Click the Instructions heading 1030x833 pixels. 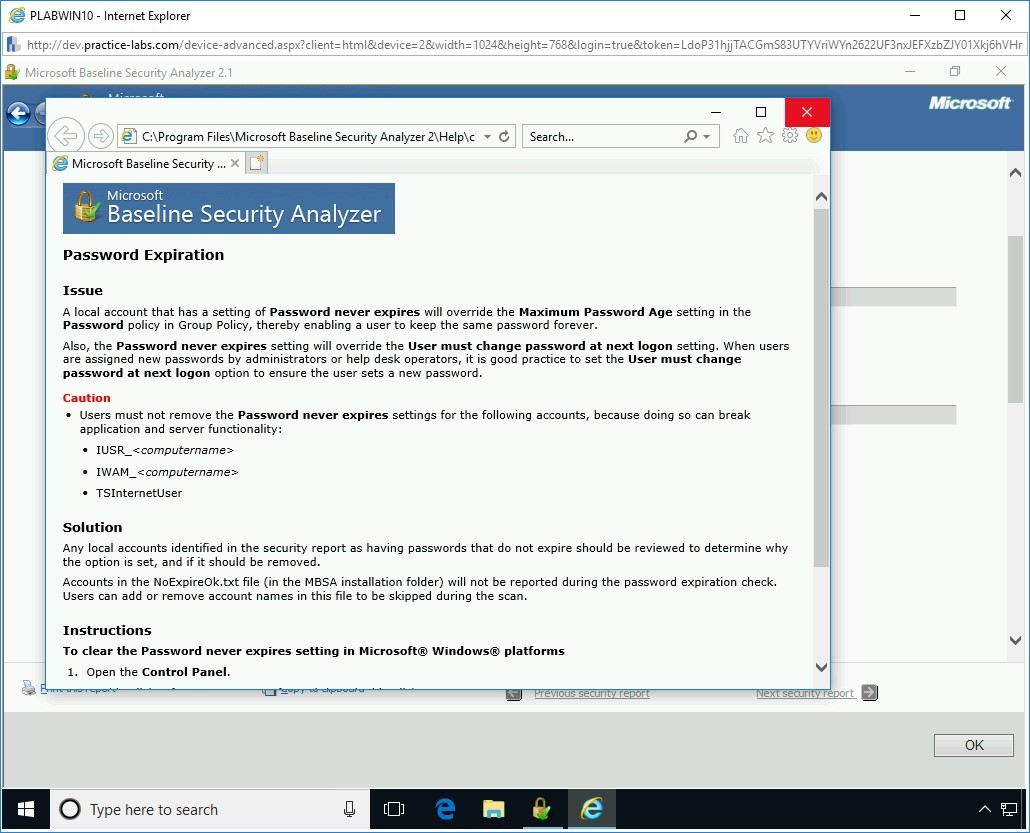[x=107, y=631]
